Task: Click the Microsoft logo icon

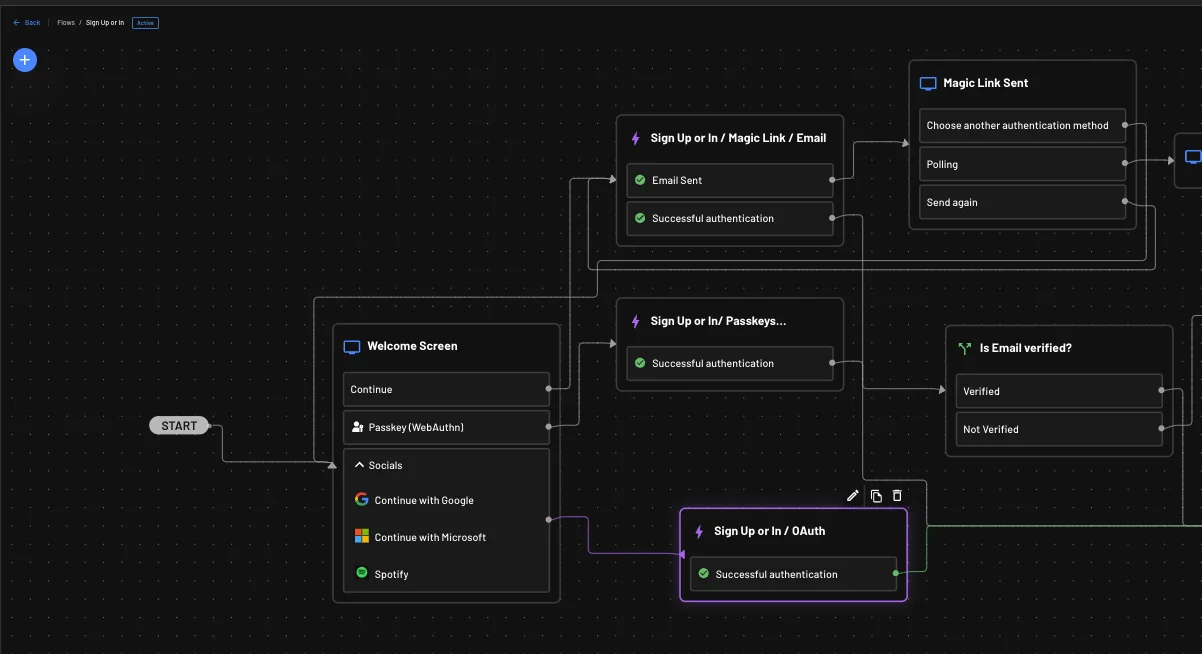Action: 362,536
